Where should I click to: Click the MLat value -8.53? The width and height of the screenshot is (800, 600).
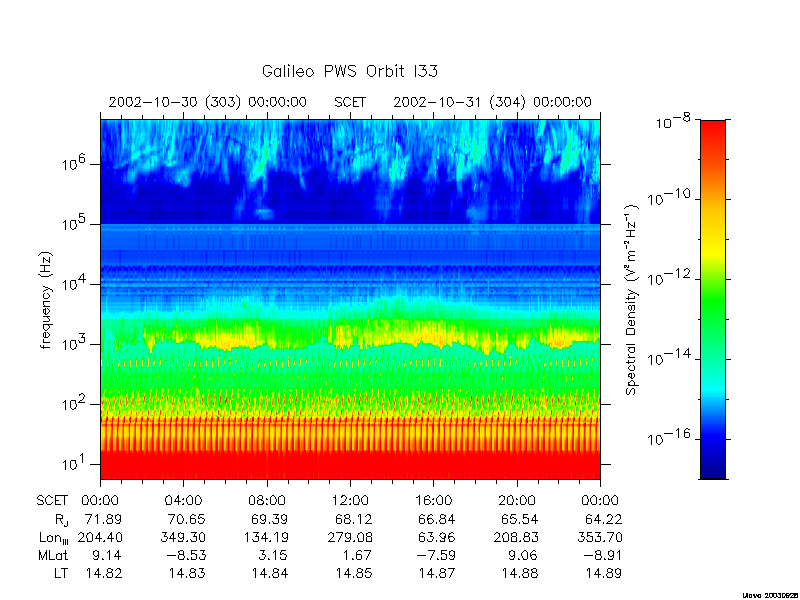(186, 555)
